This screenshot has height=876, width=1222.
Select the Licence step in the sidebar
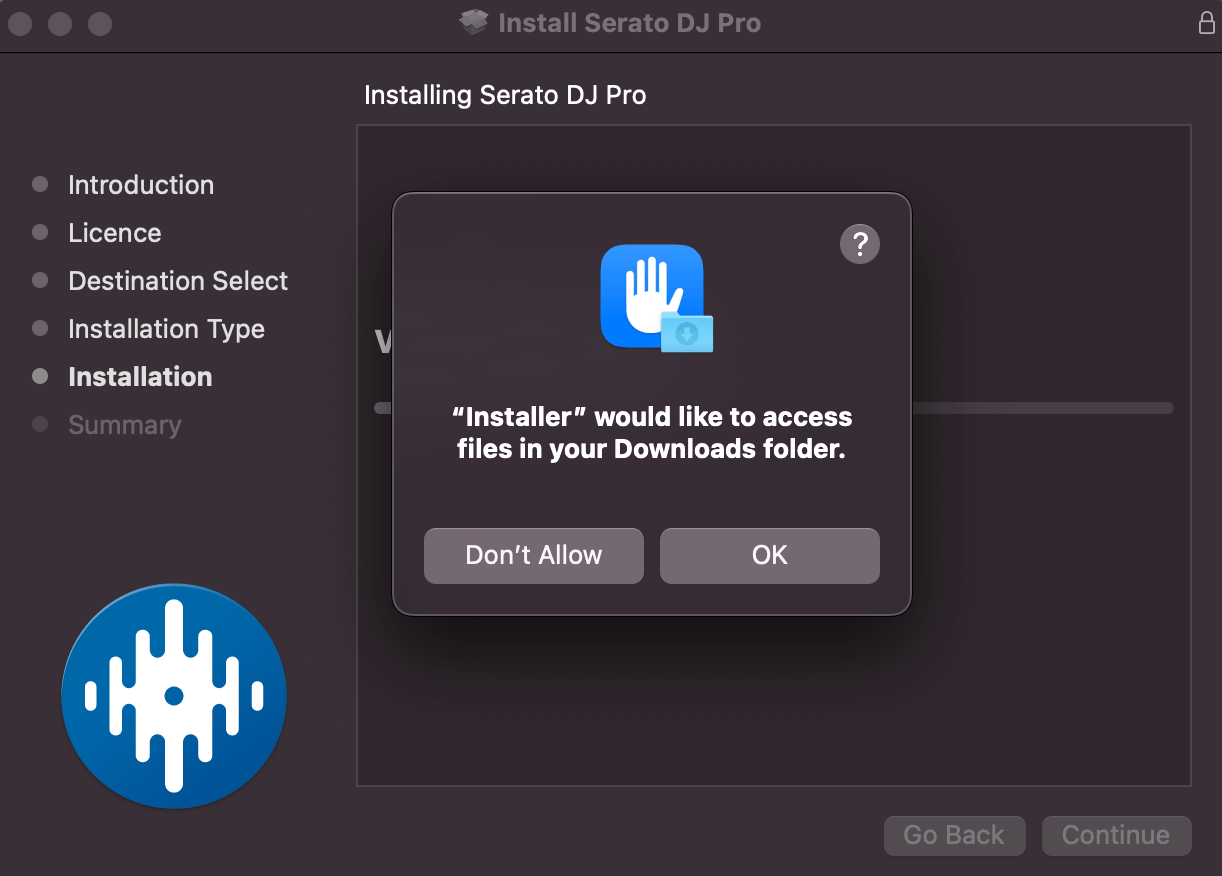[114, 232]
